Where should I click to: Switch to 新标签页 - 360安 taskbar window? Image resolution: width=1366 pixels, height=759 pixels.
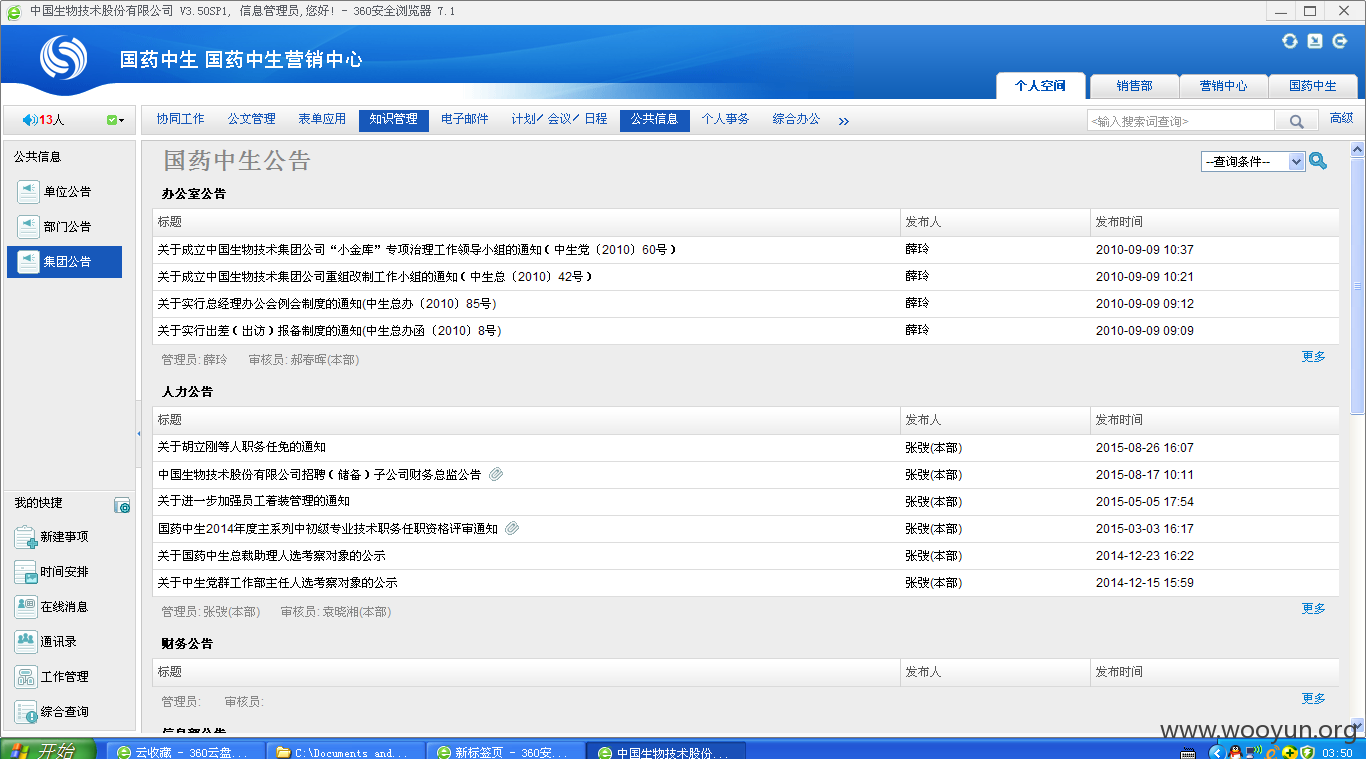pyautogui.click(x=506, y=752)
